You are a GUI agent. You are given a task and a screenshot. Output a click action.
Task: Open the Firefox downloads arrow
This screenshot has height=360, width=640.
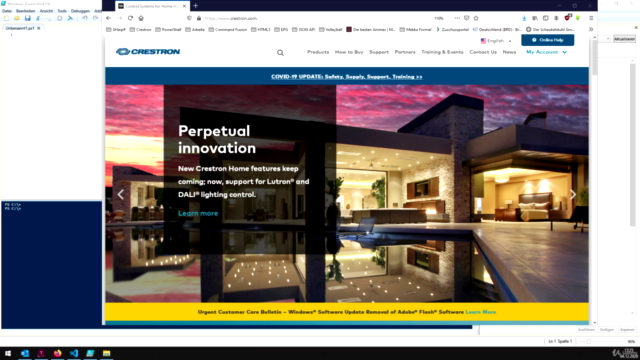coord(524,18)
